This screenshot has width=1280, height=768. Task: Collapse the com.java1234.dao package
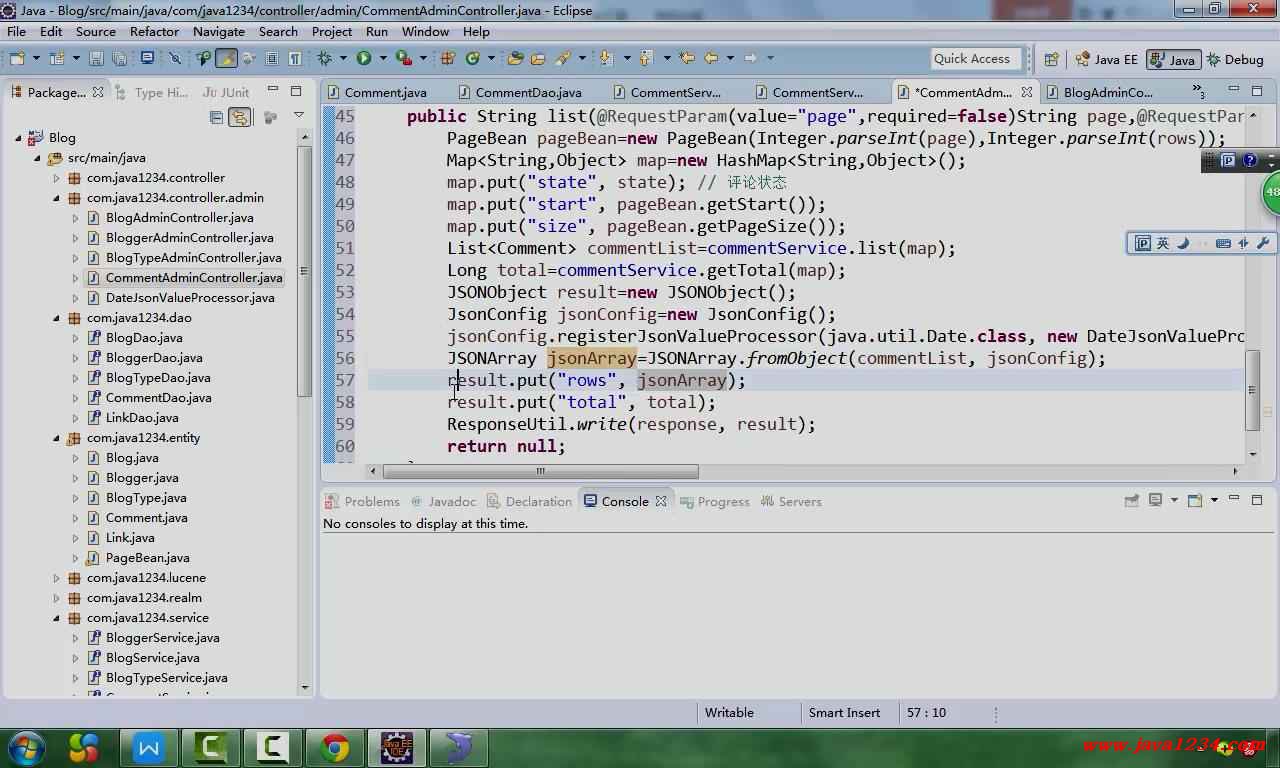(x=57, y=318)
